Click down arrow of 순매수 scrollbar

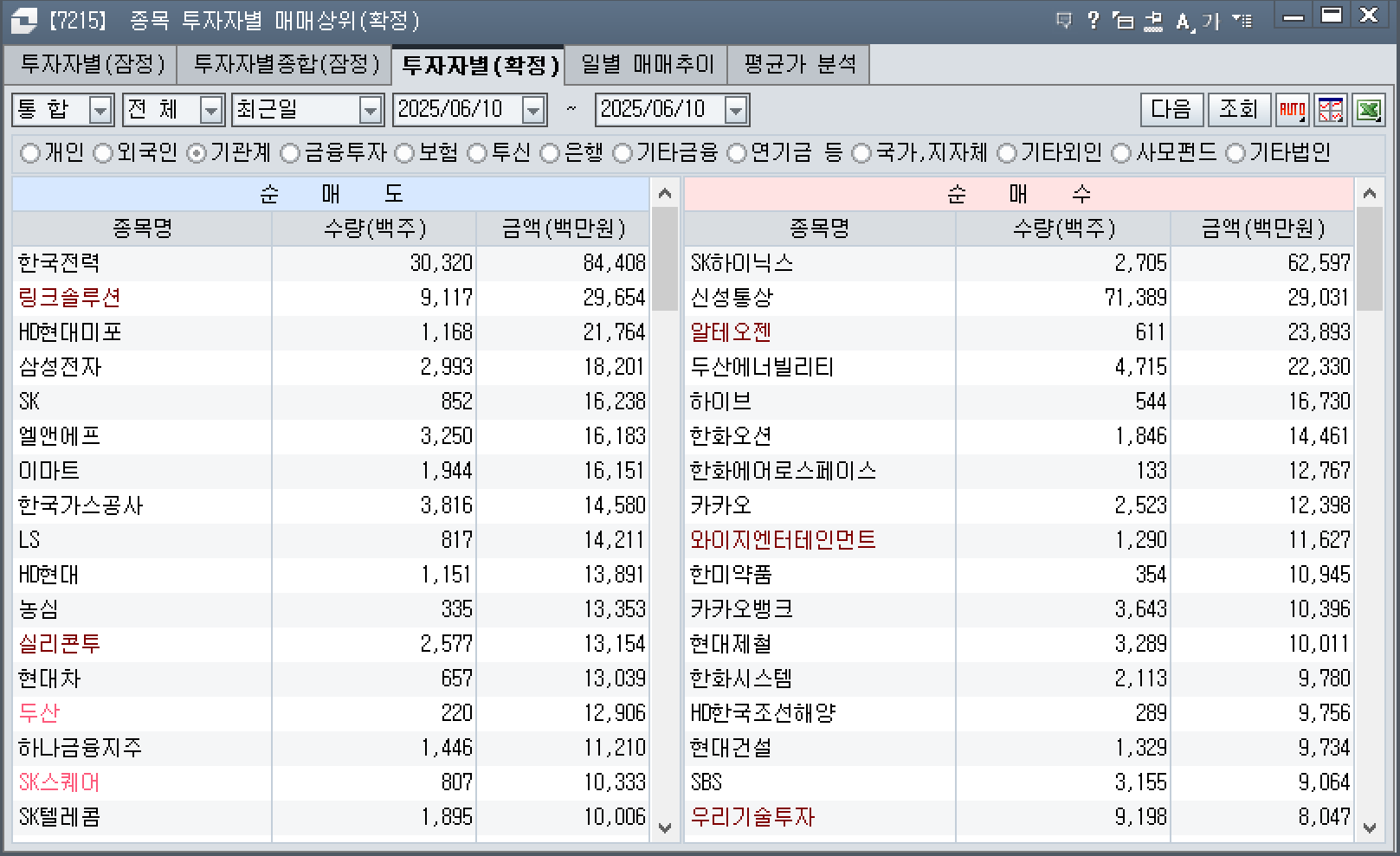coord(1370,827)
